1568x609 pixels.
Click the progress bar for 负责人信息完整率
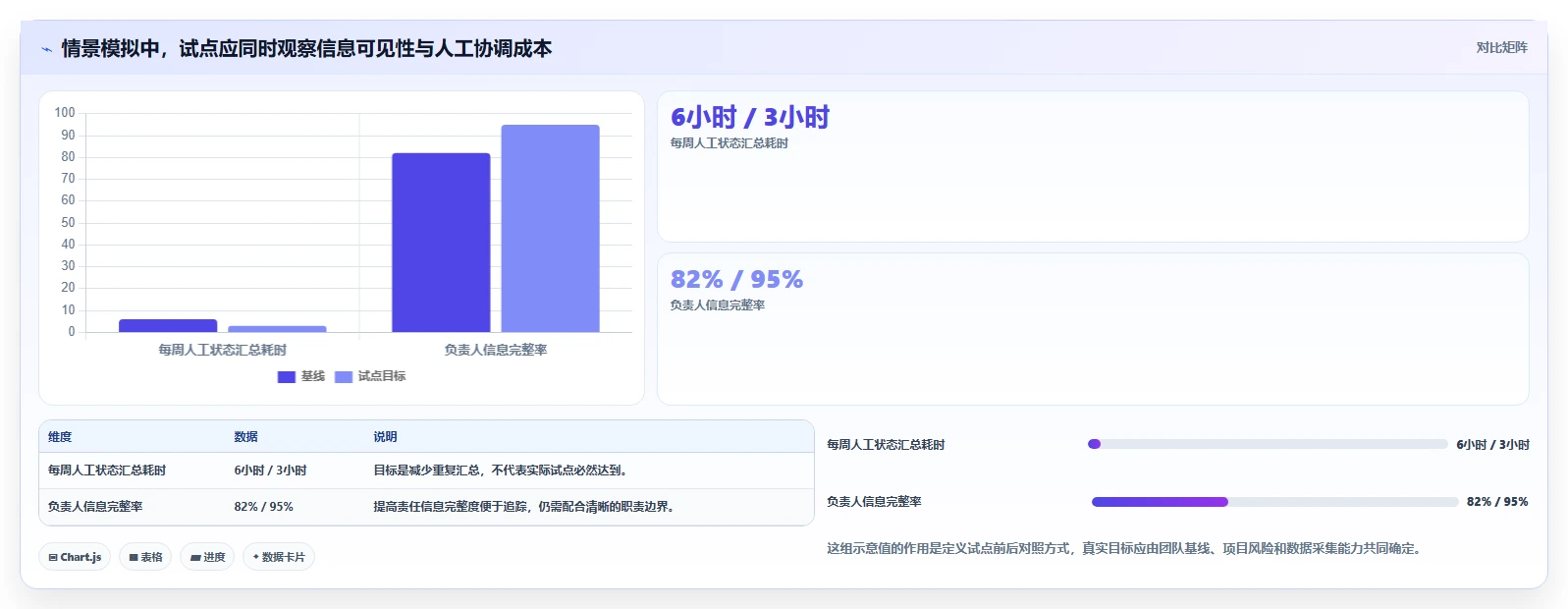click(1274, 502)
